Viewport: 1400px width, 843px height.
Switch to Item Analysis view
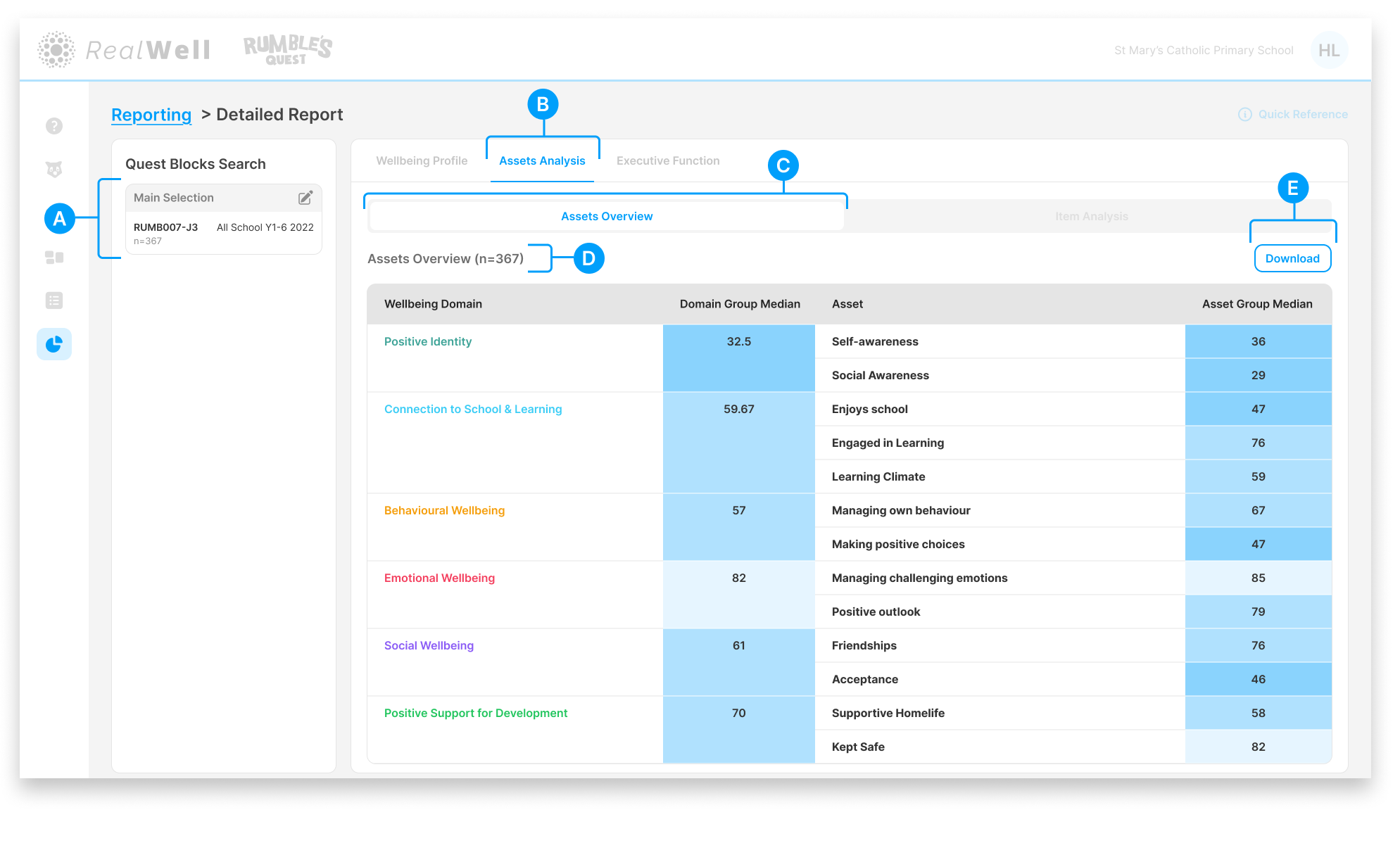(1091, 216)
